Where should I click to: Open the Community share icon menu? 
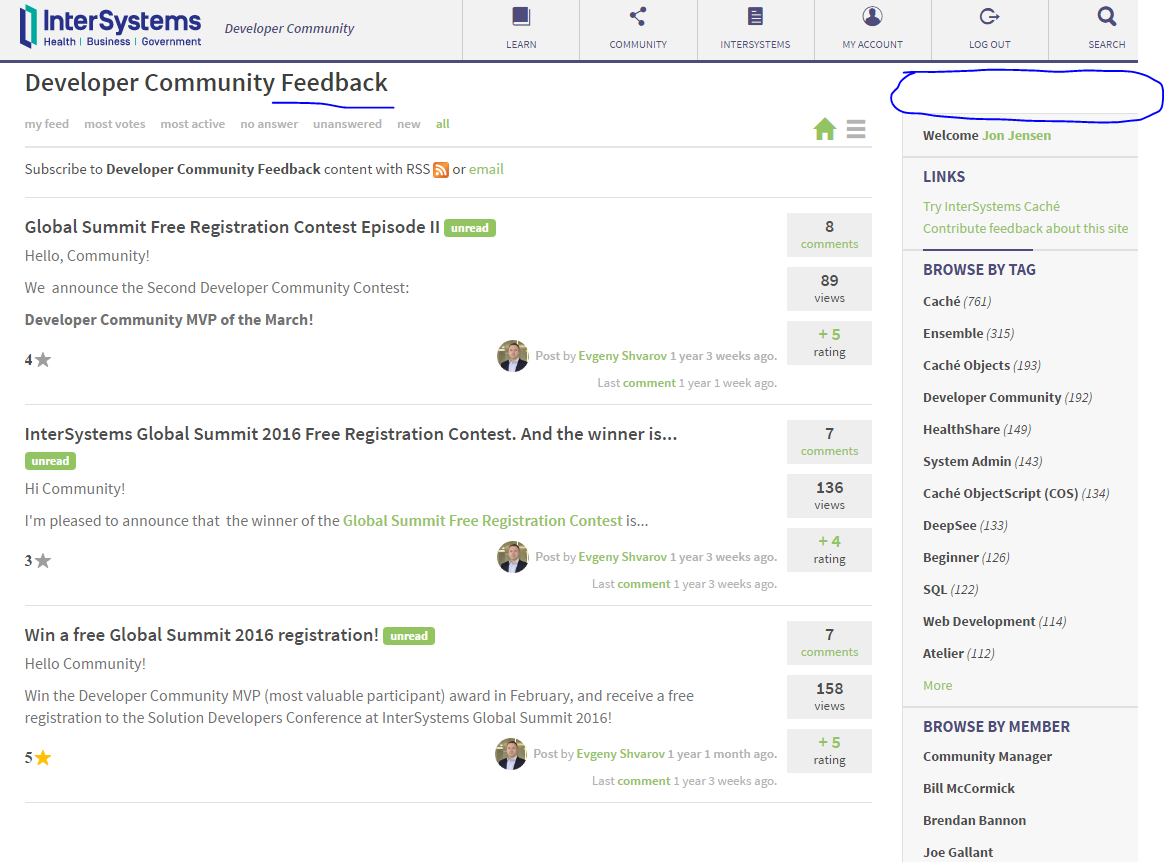coord(638,16)
